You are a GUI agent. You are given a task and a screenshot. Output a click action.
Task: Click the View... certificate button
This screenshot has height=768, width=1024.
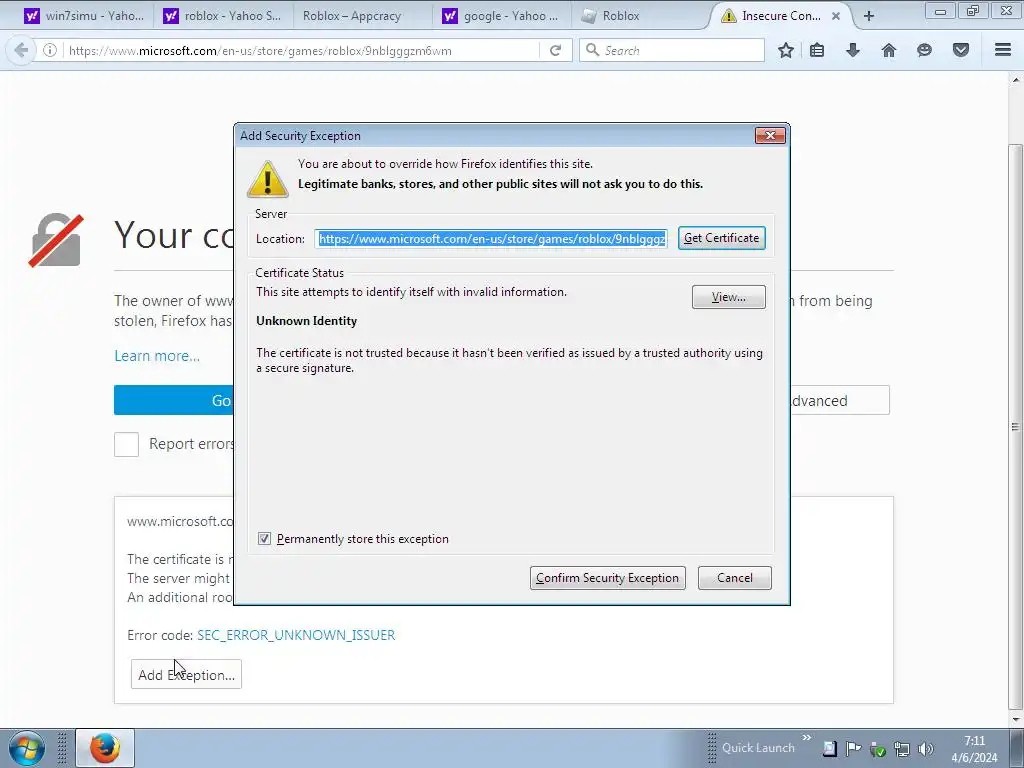729,297
